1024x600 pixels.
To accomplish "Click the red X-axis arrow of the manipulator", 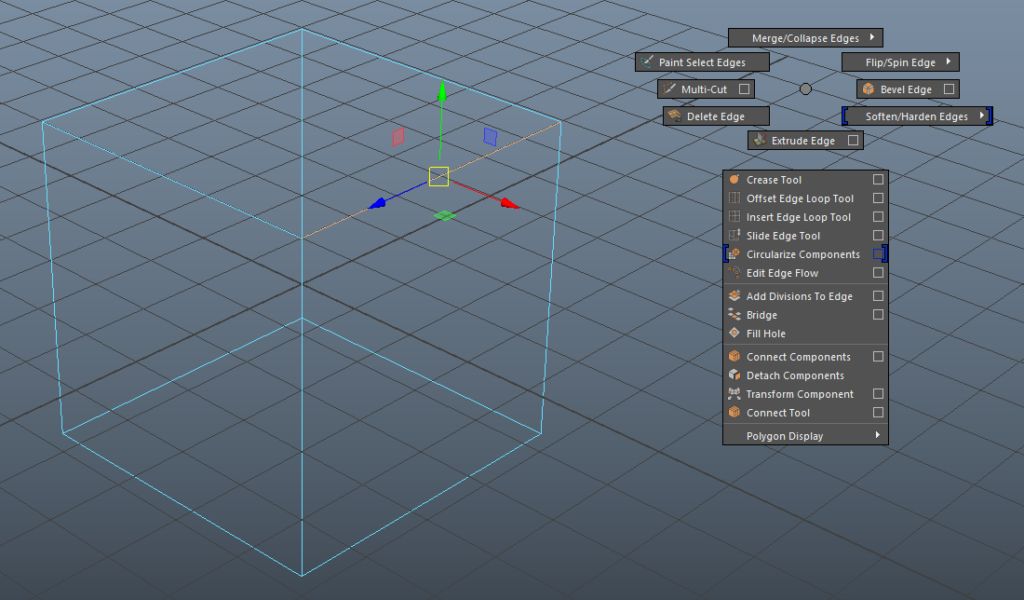I will [x=509, y=204].
